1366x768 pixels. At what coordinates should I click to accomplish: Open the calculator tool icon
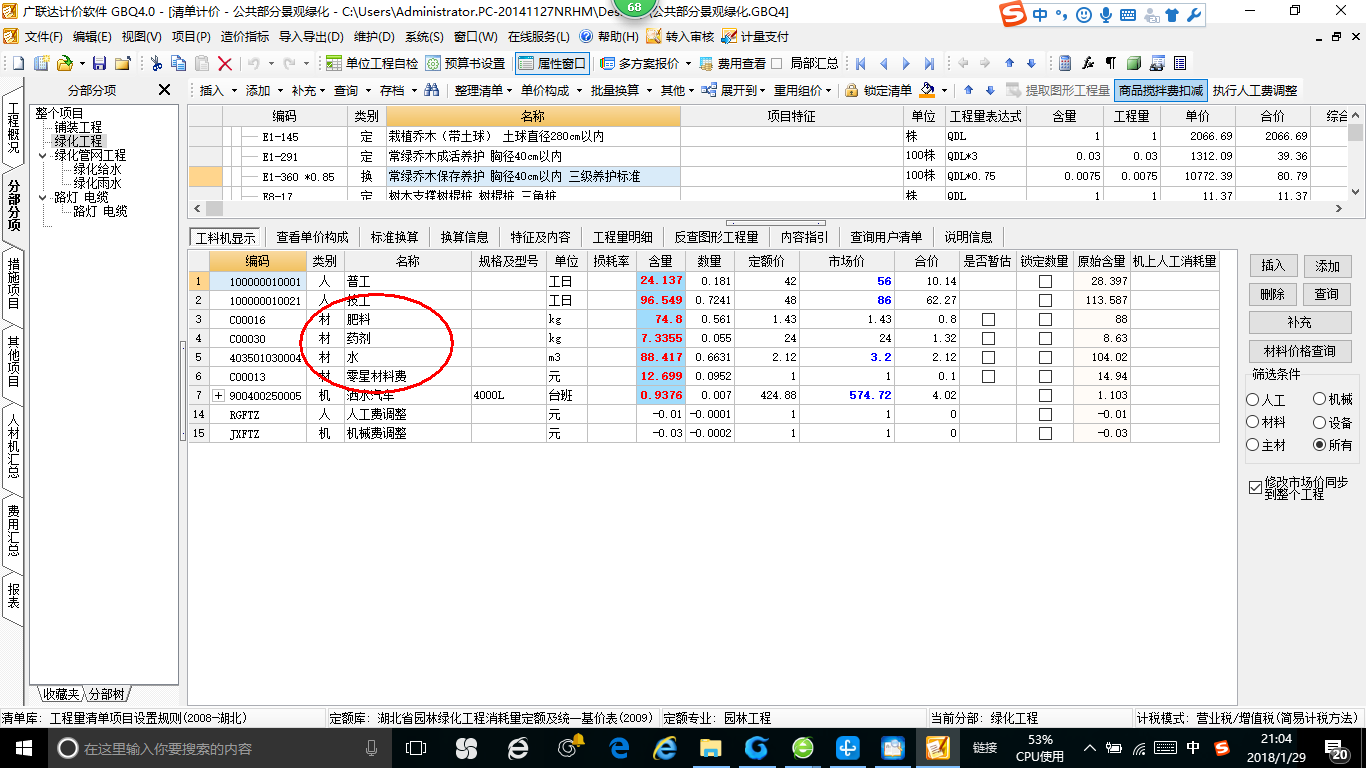click(x=1065, y=63)
